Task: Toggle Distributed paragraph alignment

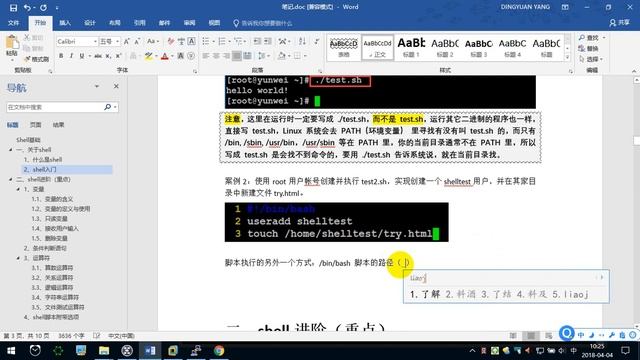Action: [x=247, y=56]
